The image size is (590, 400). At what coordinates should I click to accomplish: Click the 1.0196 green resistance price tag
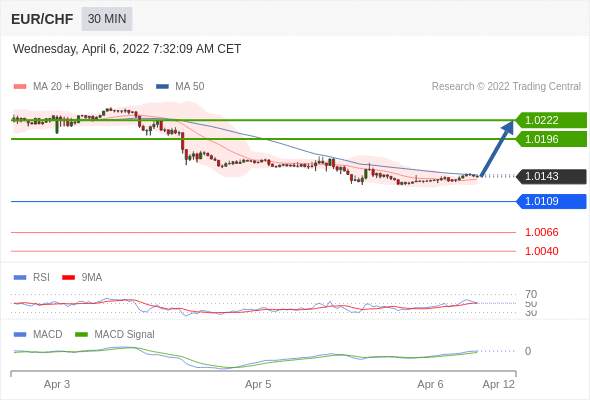pyautogui.click(x=552, y=139)
